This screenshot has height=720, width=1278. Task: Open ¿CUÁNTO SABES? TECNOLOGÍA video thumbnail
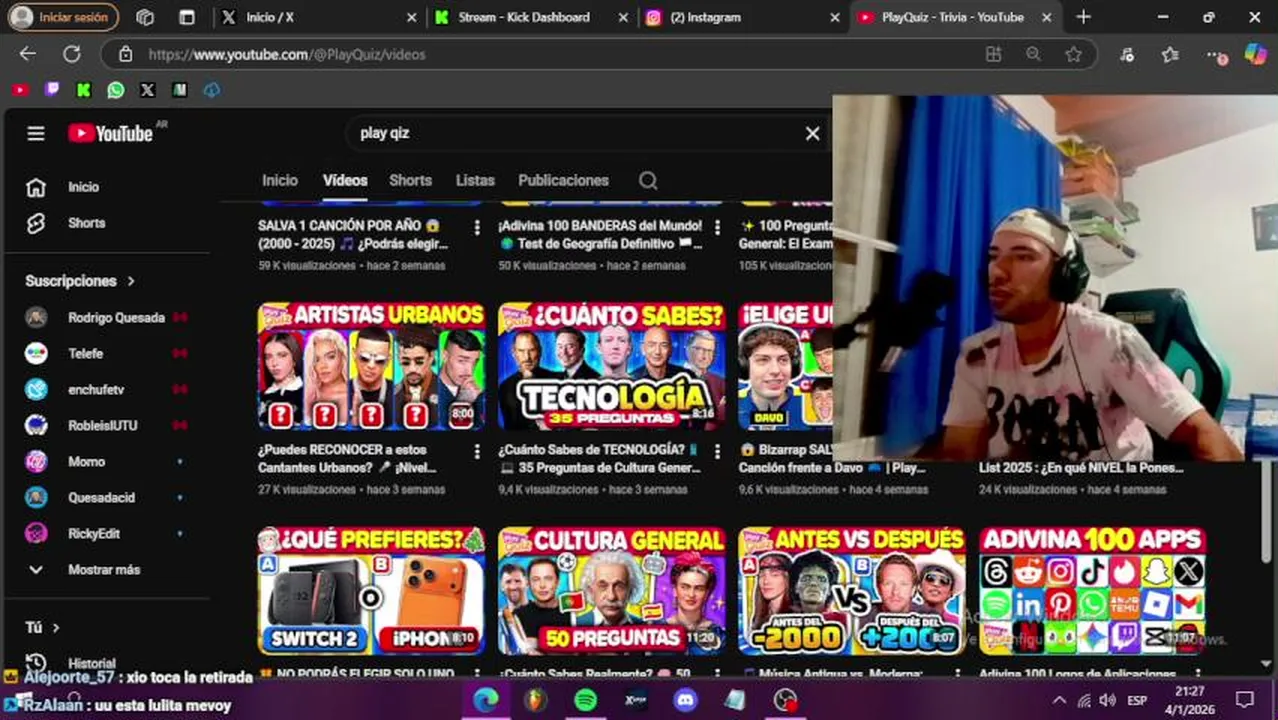pos(612,366)
